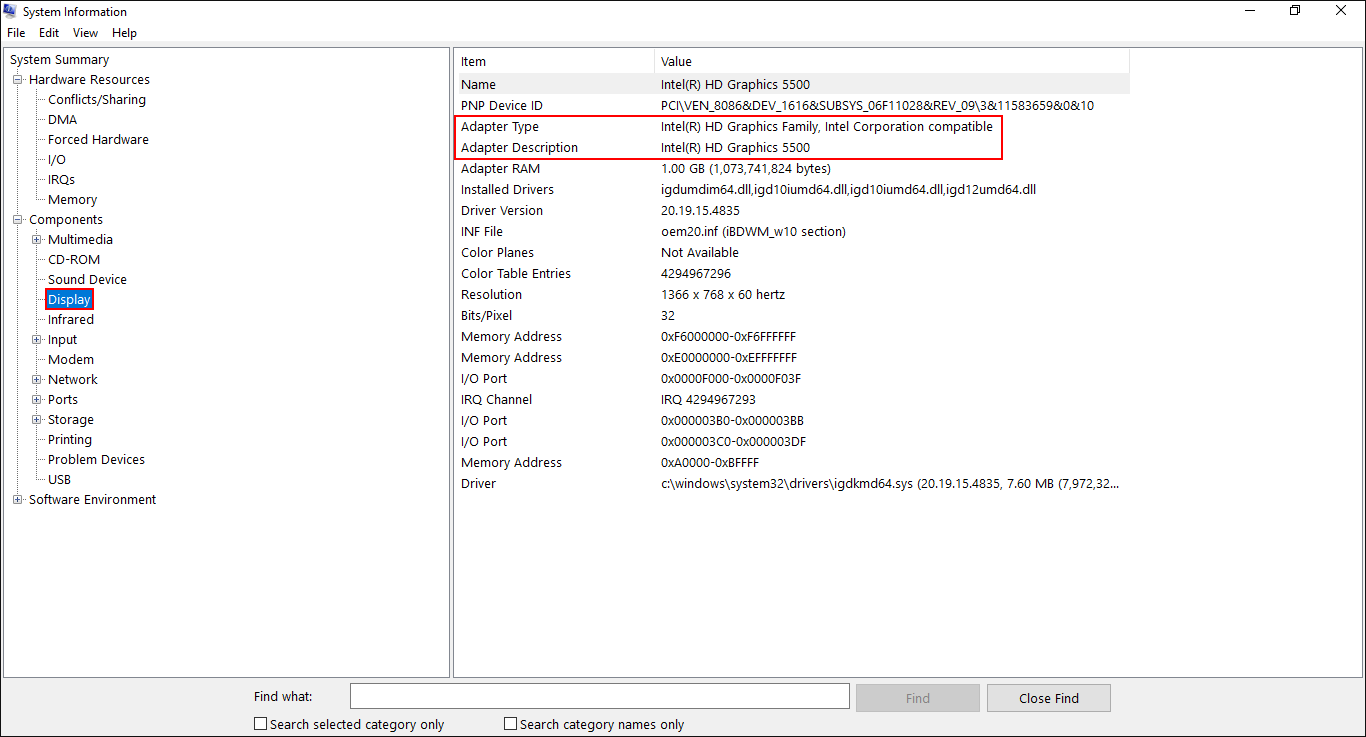The image size is (1366, 737).
Task: Click value 0x0000F000-0x0000F03F
Action: (731, 379)
